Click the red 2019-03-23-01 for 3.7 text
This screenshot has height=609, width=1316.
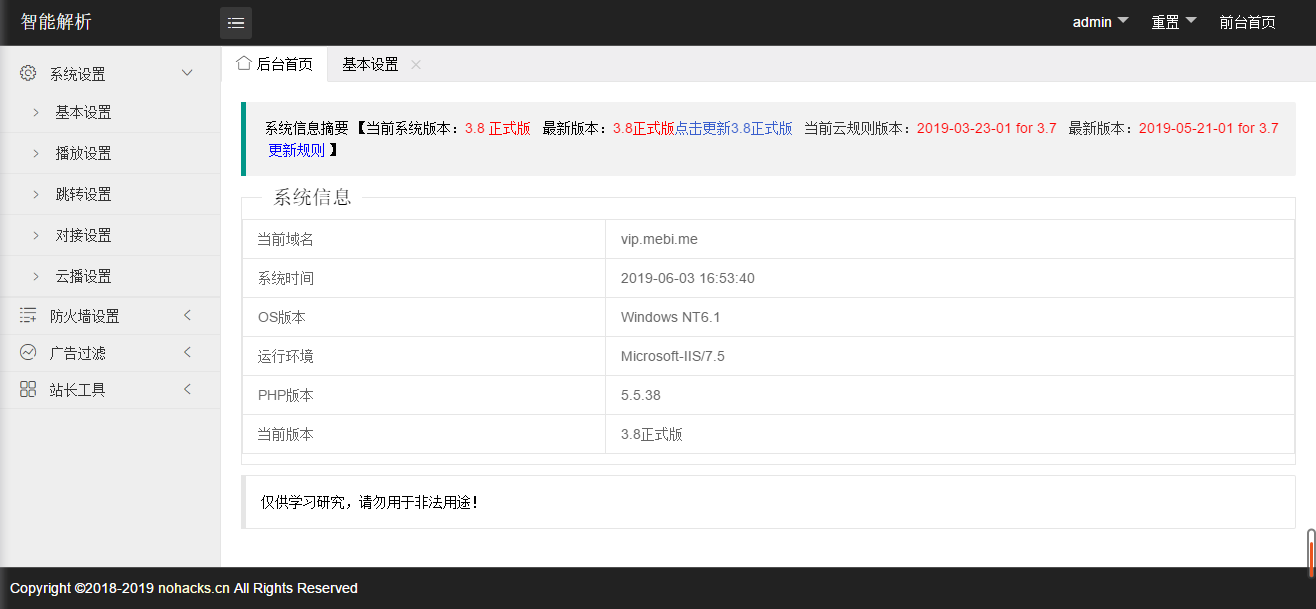coord(987,128)
